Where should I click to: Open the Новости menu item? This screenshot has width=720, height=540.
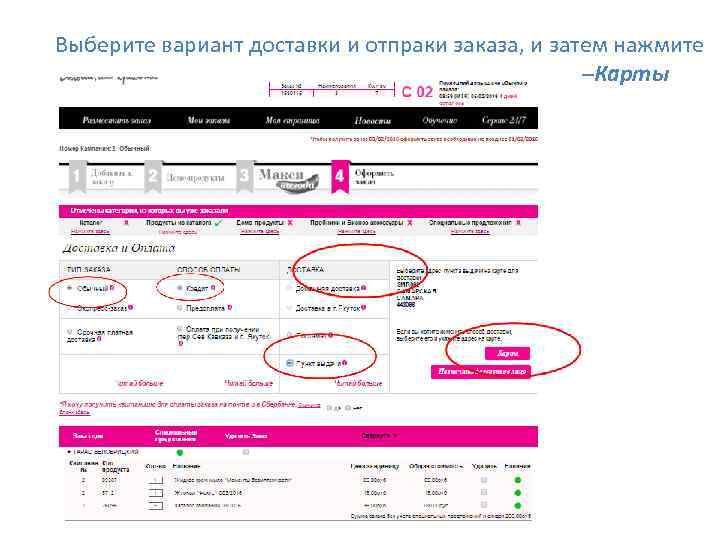pos(372,120)
